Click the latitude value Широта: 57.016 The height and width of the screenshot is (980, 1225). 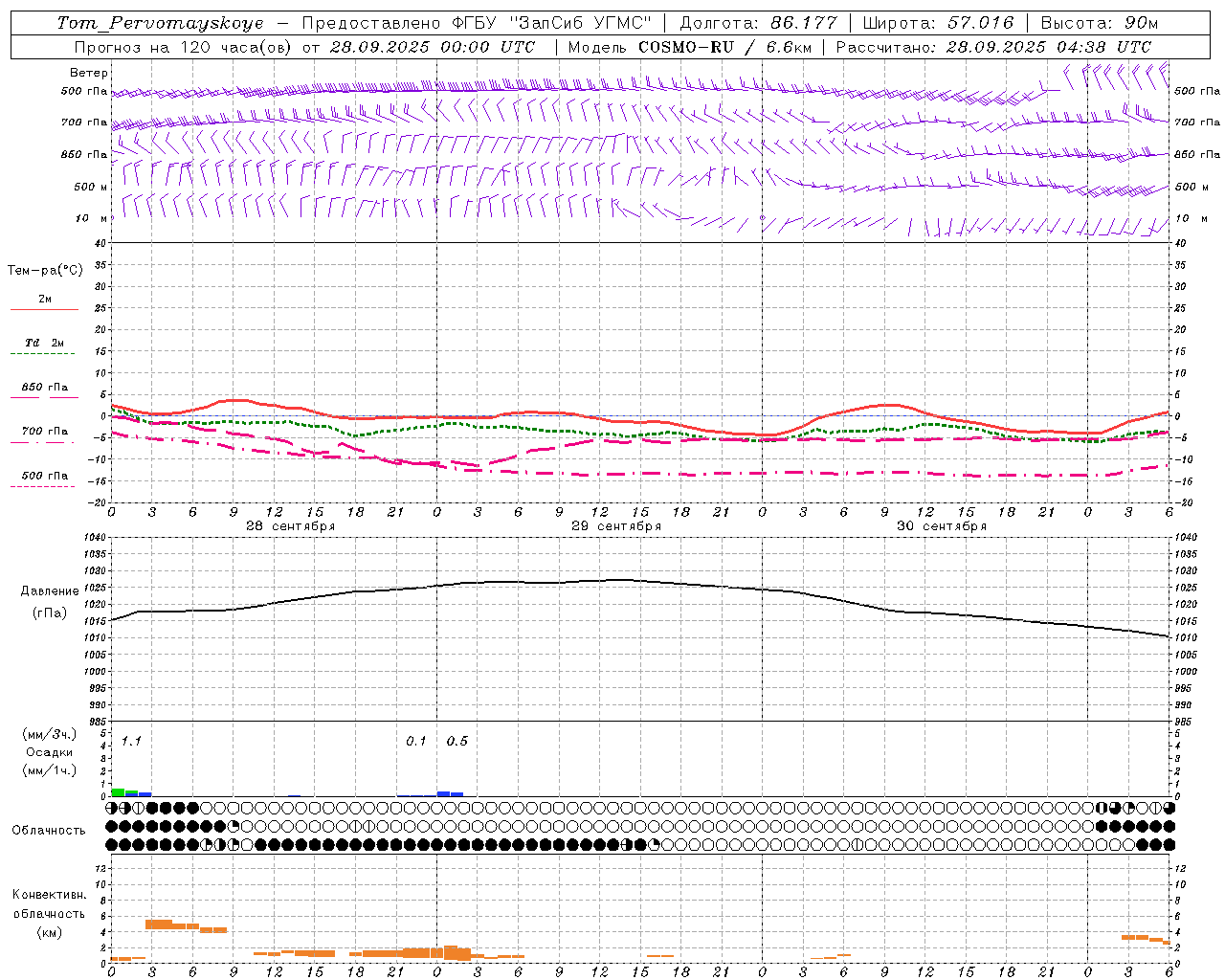[x=938, y=23]
